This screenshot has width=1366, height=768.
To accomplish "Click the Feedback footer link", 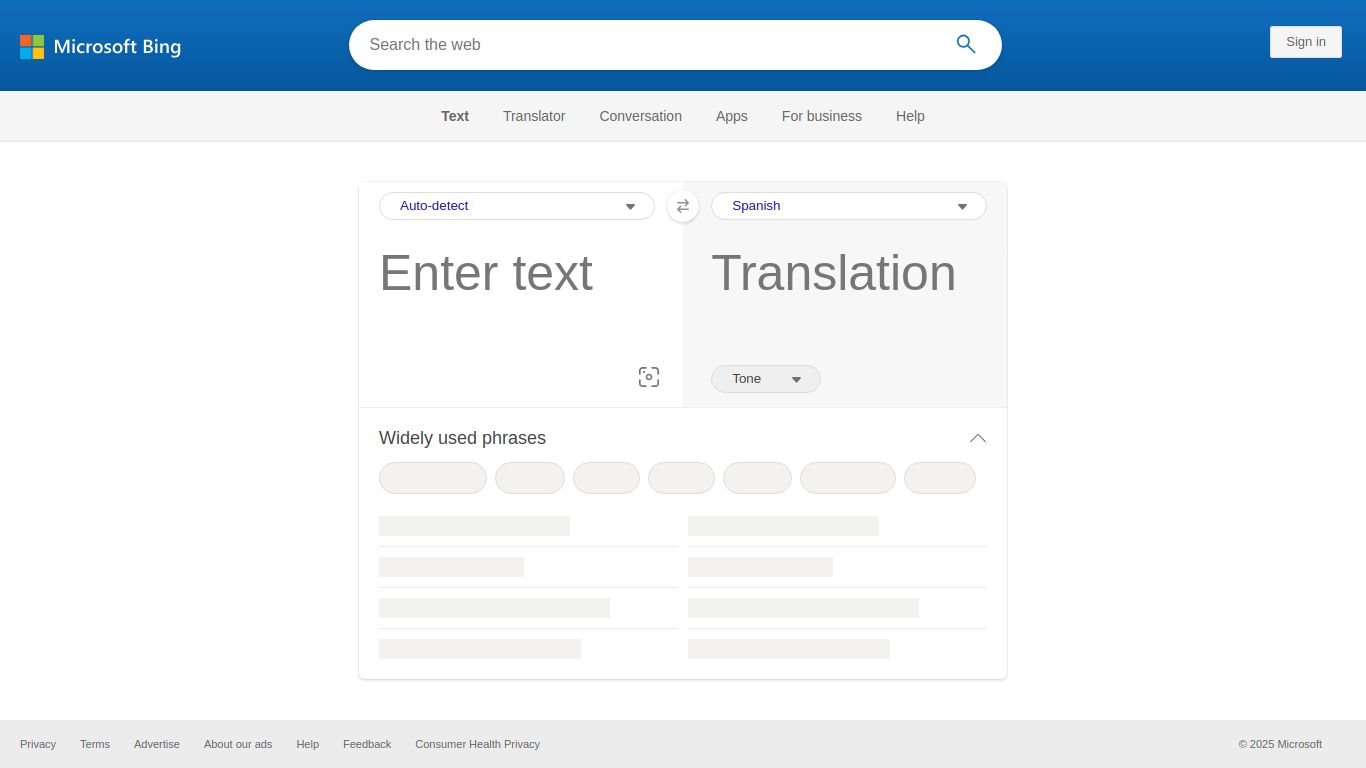I will pyautogui.click(x=366, y=744).
